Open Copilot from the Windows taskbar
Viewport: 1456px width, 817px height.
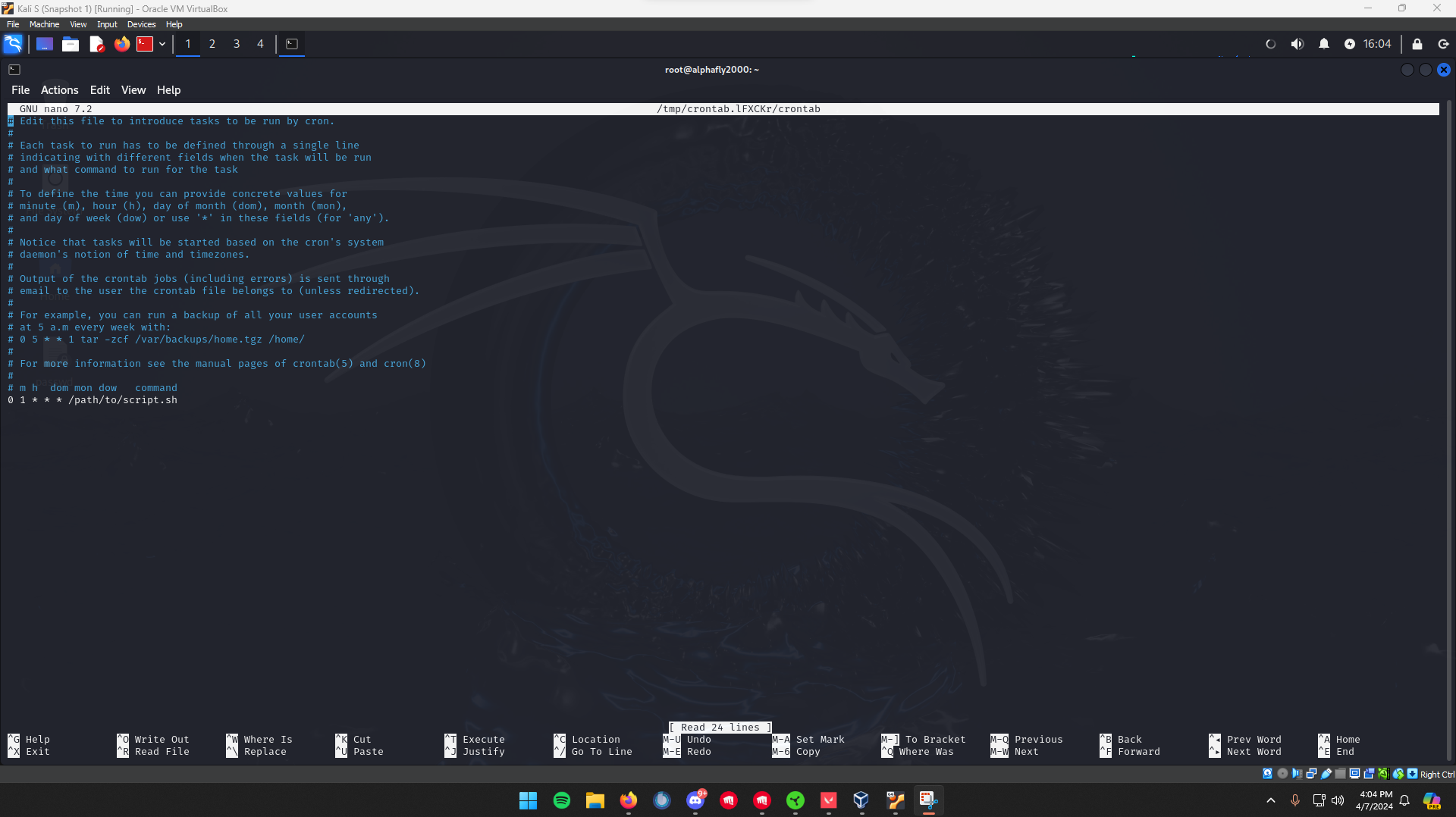(1432, 800)
